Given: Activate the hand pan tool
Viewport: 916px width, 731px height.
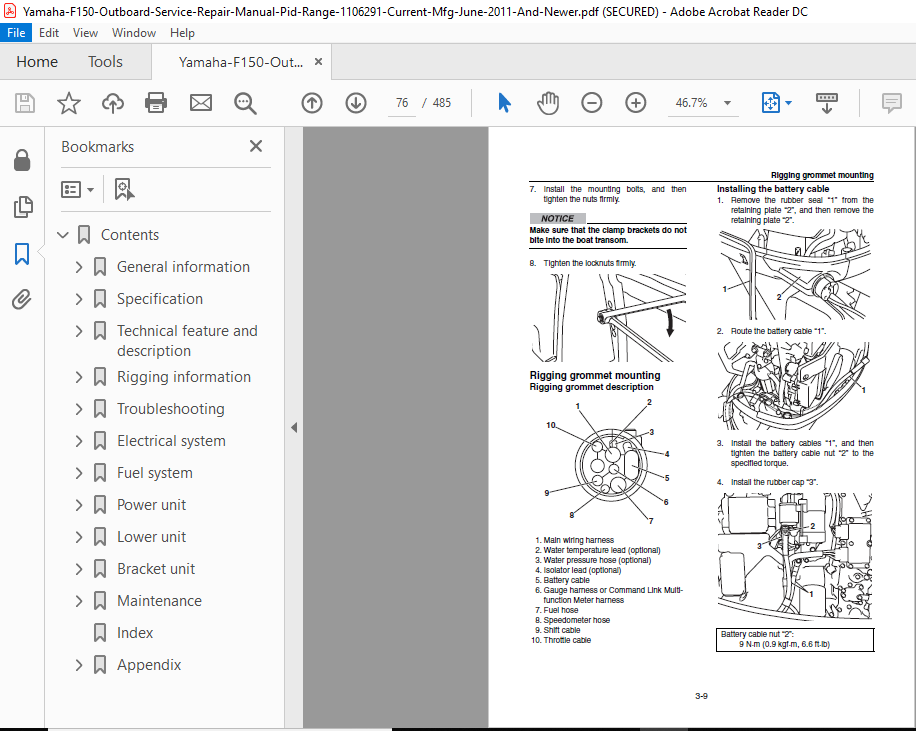Looking at the screenshot, I should (x=547, y=103).
